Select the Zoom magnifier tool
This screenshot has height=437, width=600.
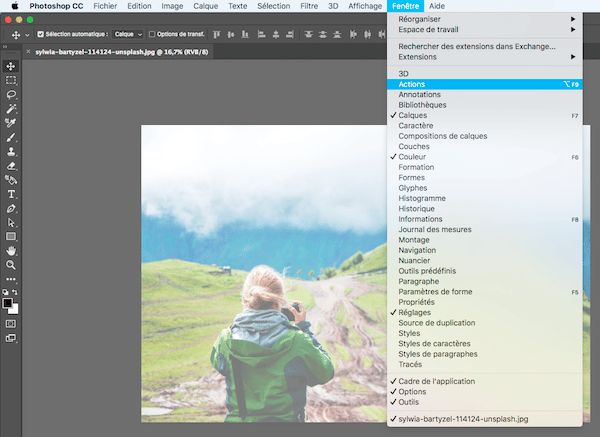click(11, 265)
